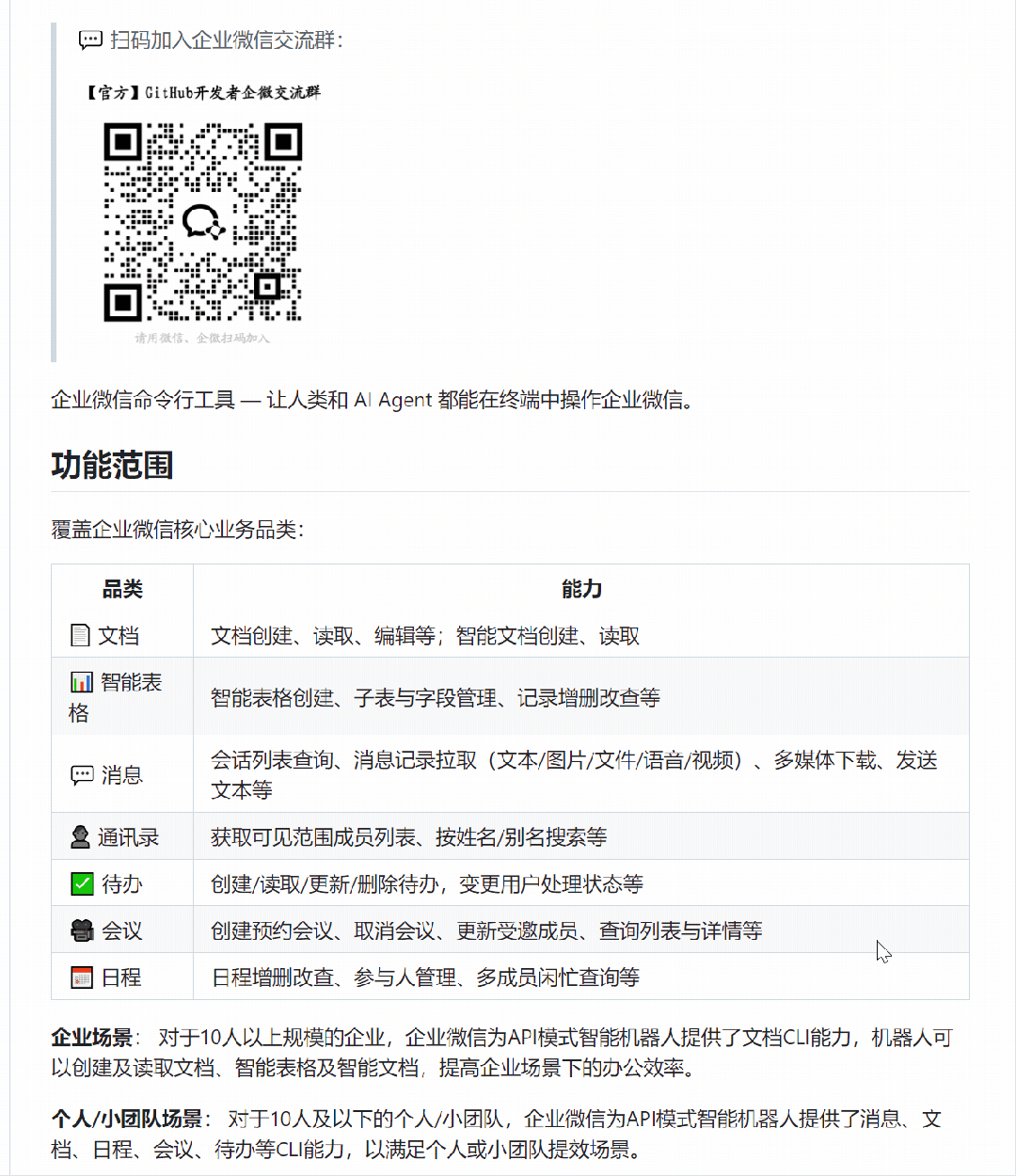This screenshot has width=1016, height=1176.
Task: Click the 消息 category cell label
Action: click(122, 775)
